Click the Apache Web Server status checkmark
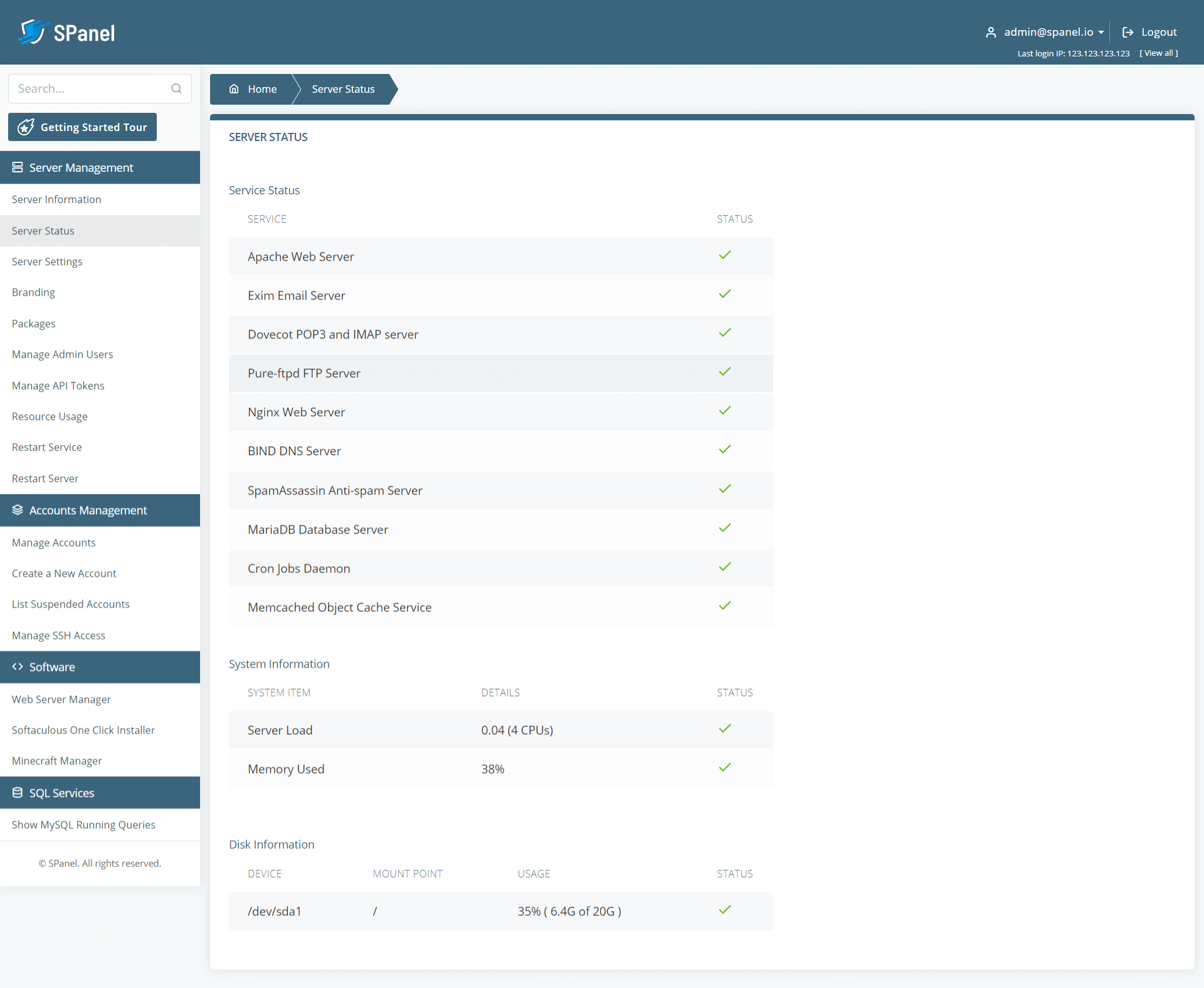1204x988 pixels. point(724,255)
